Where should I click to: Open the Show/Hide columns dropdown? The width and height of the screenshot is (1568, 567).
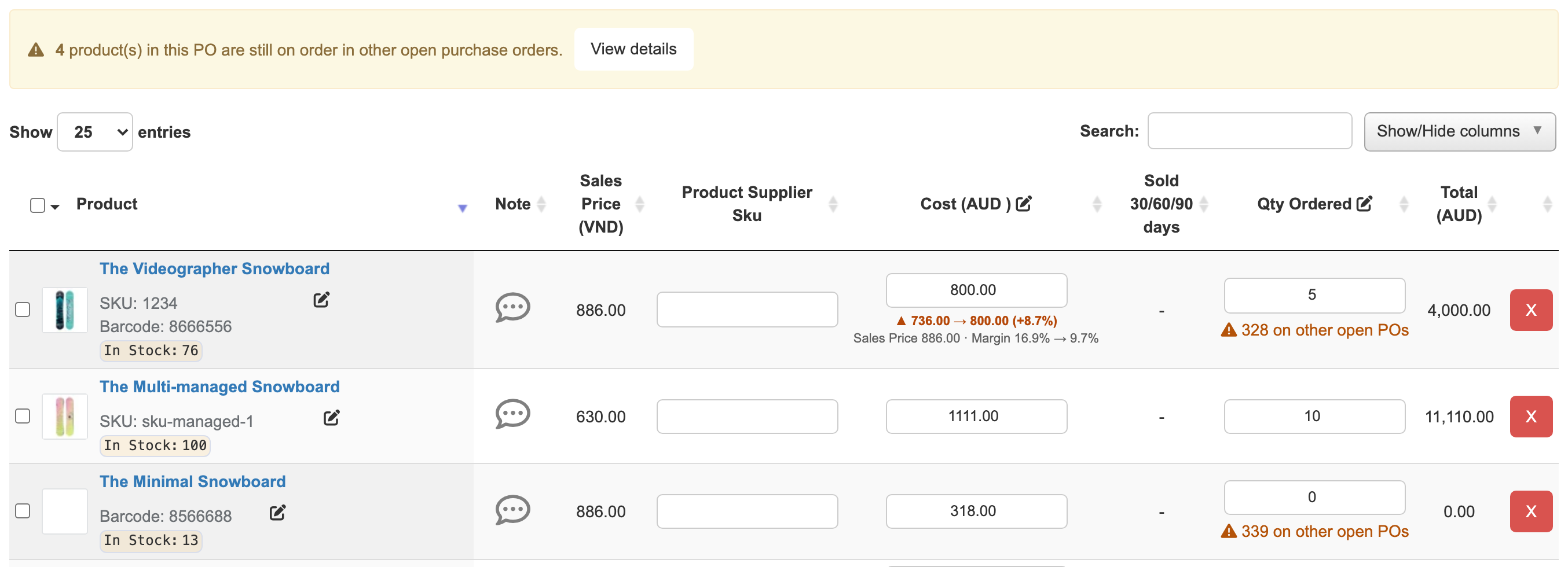pyautogui.click(x=1460, y=131)
